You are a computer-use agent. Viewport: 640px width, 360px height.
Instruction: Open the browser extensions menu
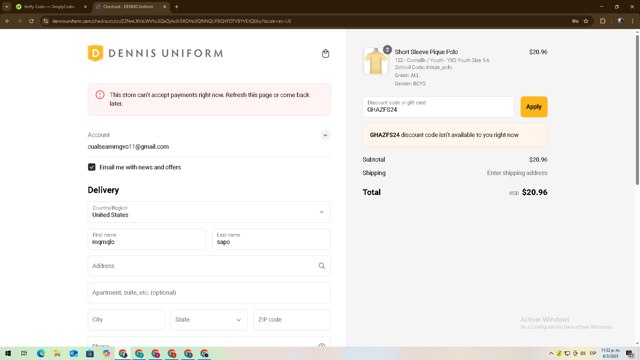602,21
